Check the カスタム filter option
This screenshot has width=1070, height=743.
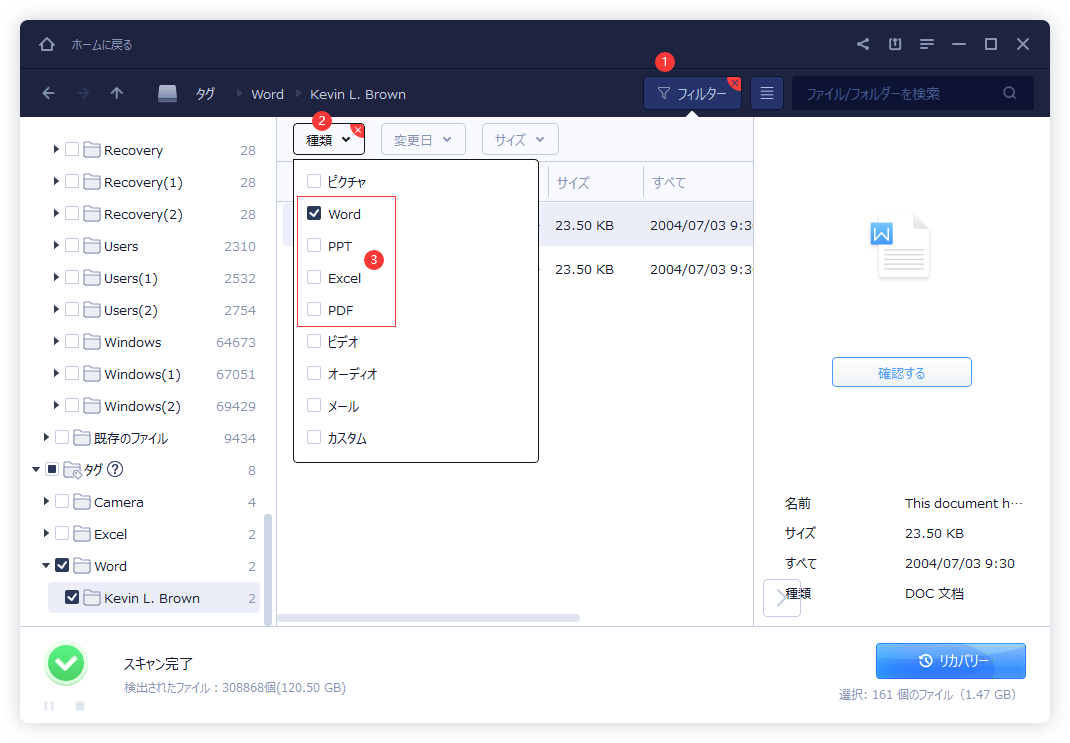[314, 437]
